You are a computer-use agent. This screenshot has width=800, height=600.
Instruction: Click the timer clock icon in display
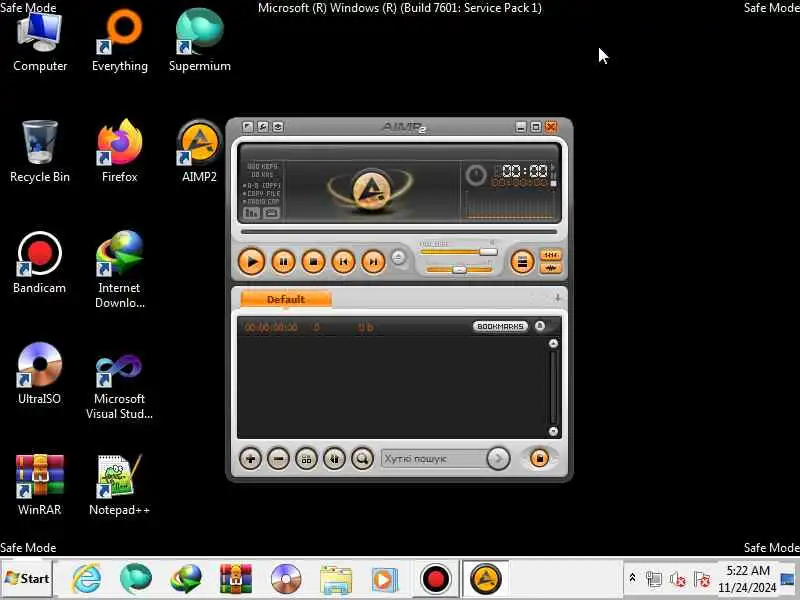(x=476, y=175)
